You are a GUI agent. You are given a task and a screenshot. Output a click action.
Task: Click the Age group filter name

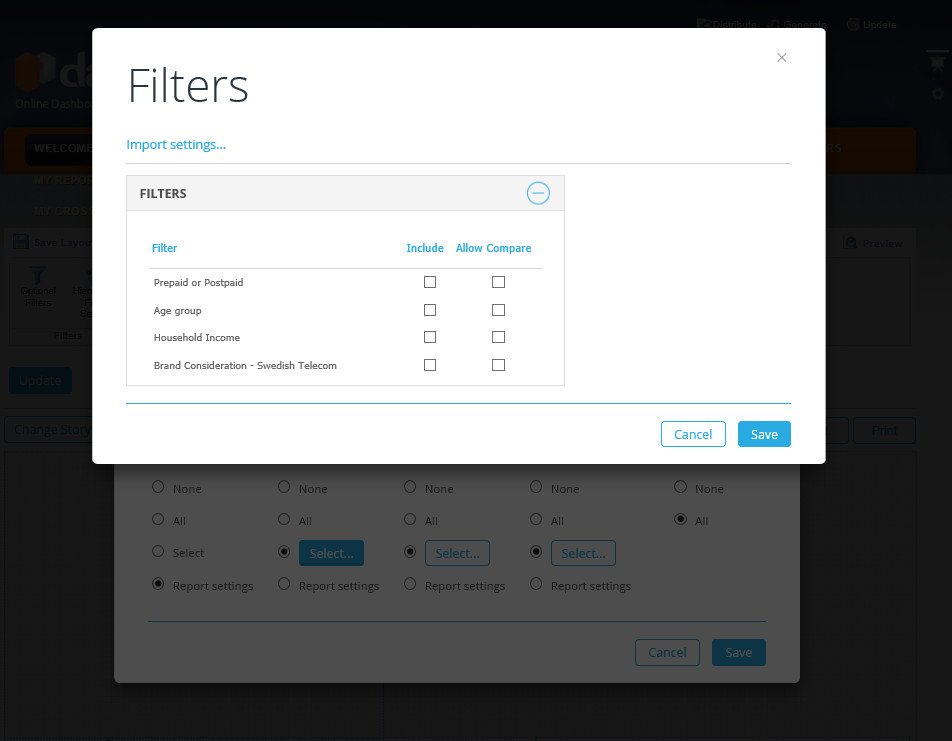pos(177,310)
